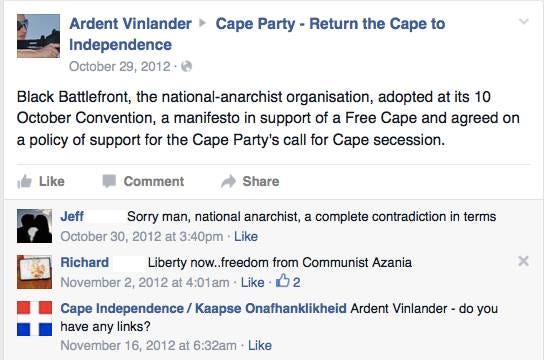Click the Share arrow icon
Image resolution: width=544 pixels, height=360 pixels.
(228, 181)
